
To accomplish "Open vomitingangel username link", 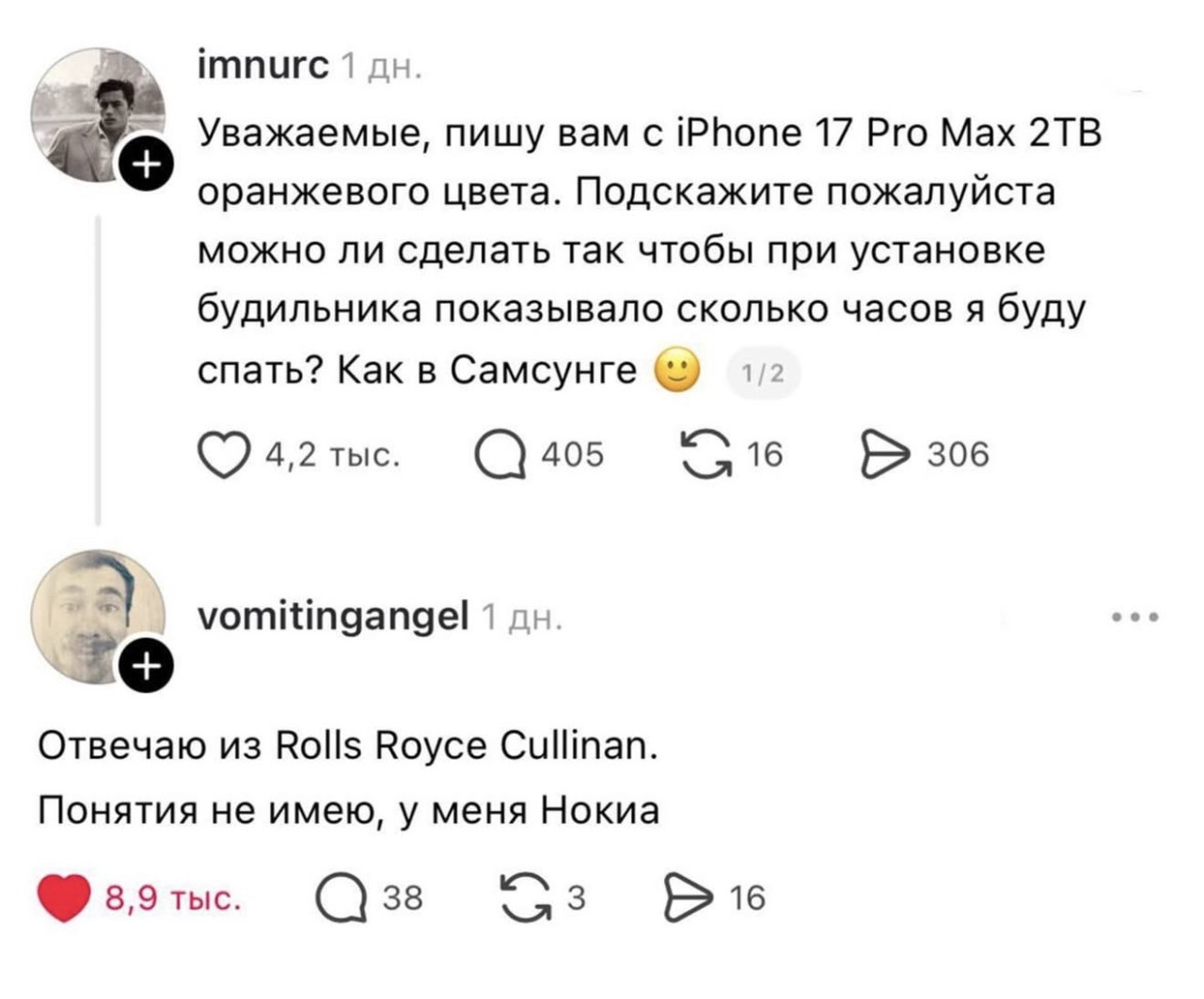I will point(333,616).
